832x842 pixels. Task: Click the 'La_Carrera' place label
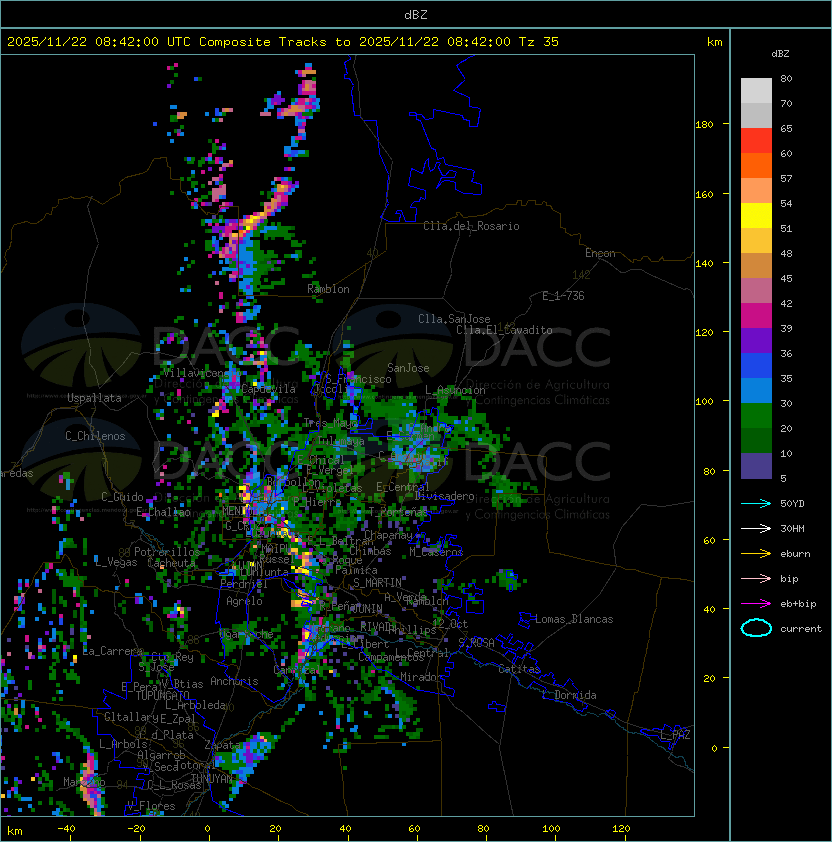click(x=113, y=651)
